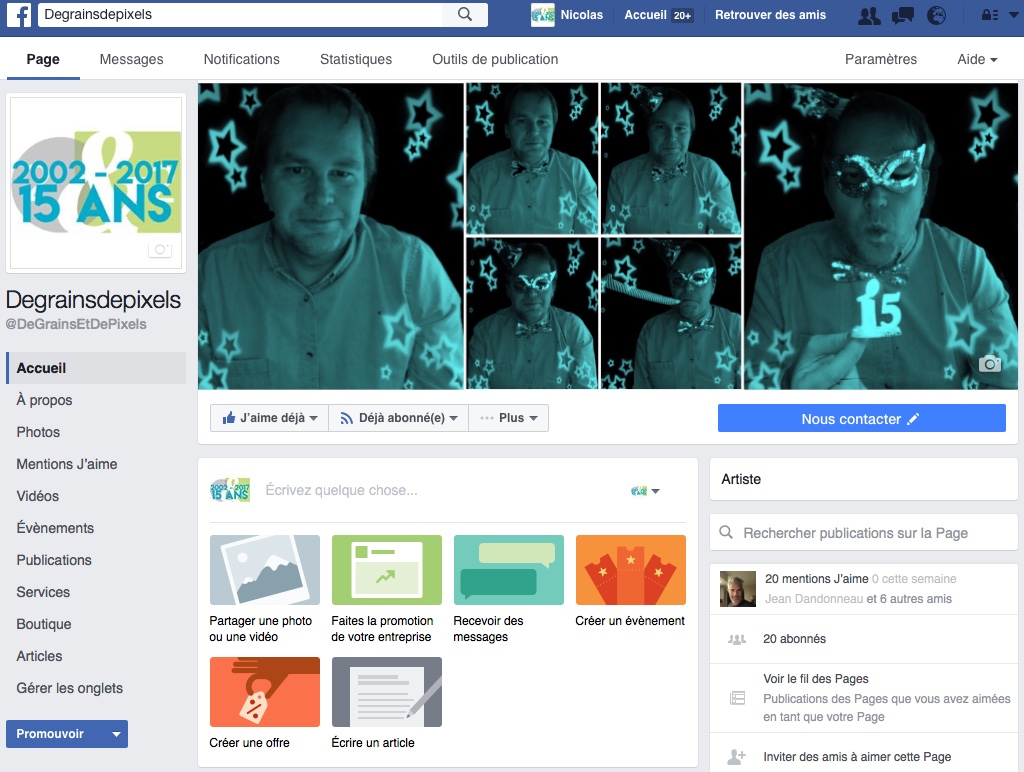Click Inviter des amis à aimer cette Page

click(x=857, y=757)
